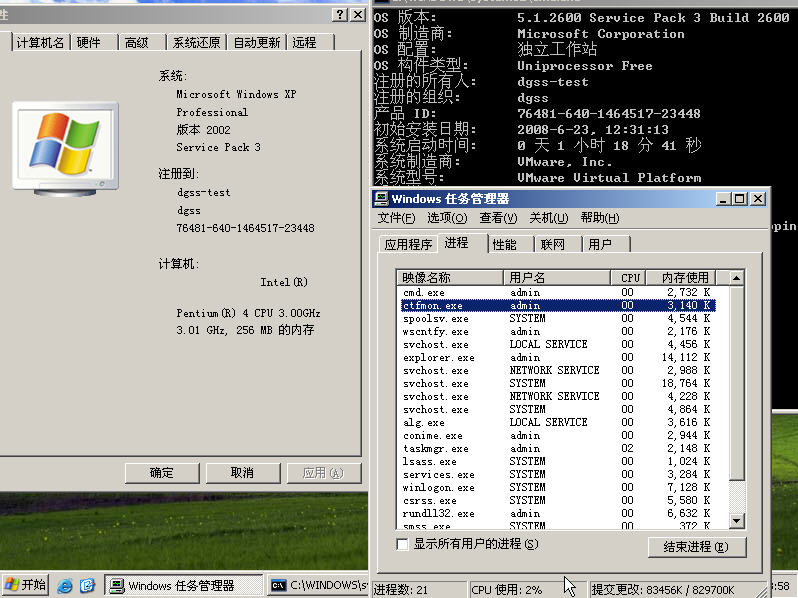798x598 pixels.
Task: Open 自动更新 tab in System Properties
Action: point(256,42)
